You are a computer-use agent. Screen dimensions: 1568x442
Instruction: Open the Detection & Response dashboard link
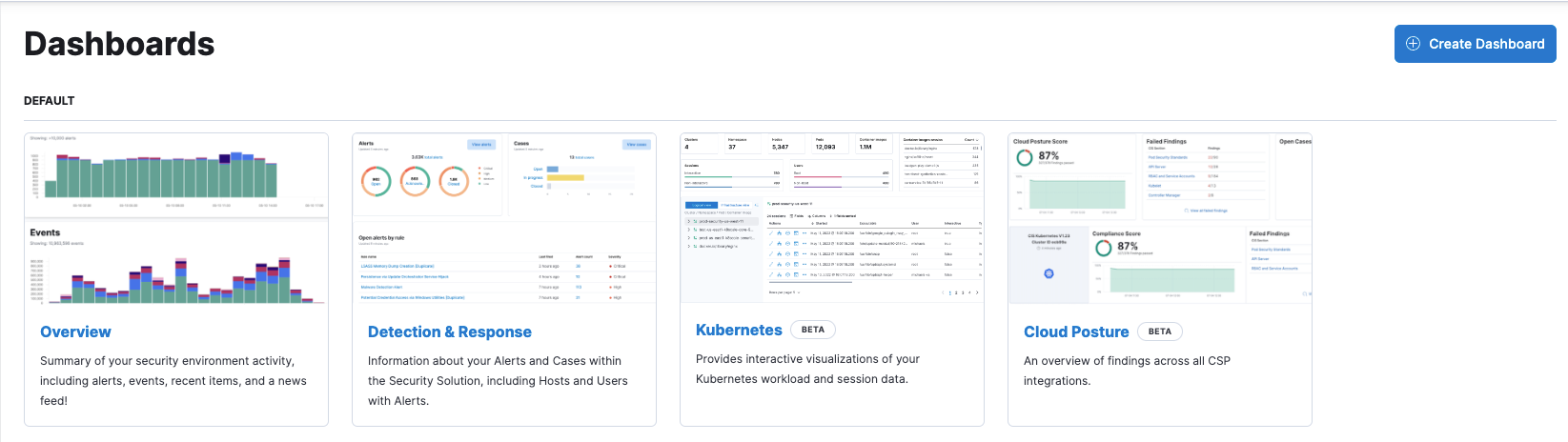click(x=449, y=331)
